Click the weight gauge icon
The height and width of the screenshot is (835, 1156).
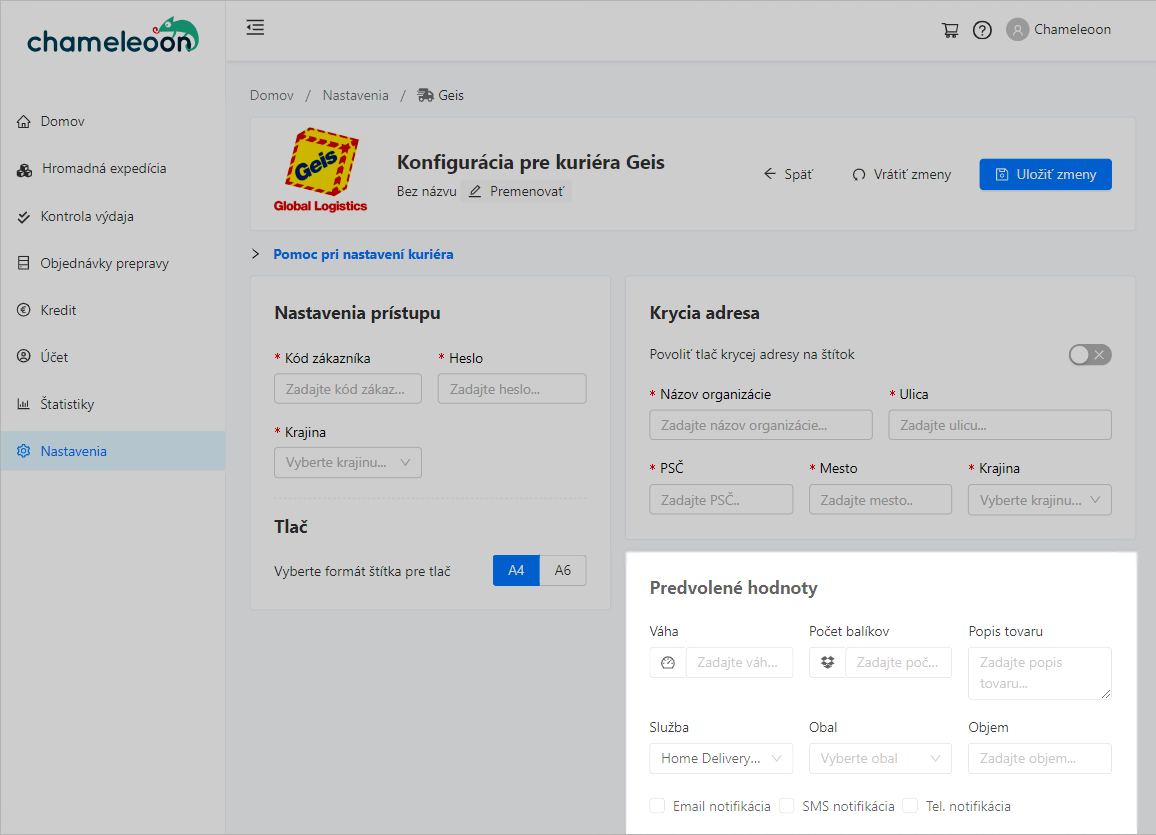pyautogui.click(x=668, y=663)
